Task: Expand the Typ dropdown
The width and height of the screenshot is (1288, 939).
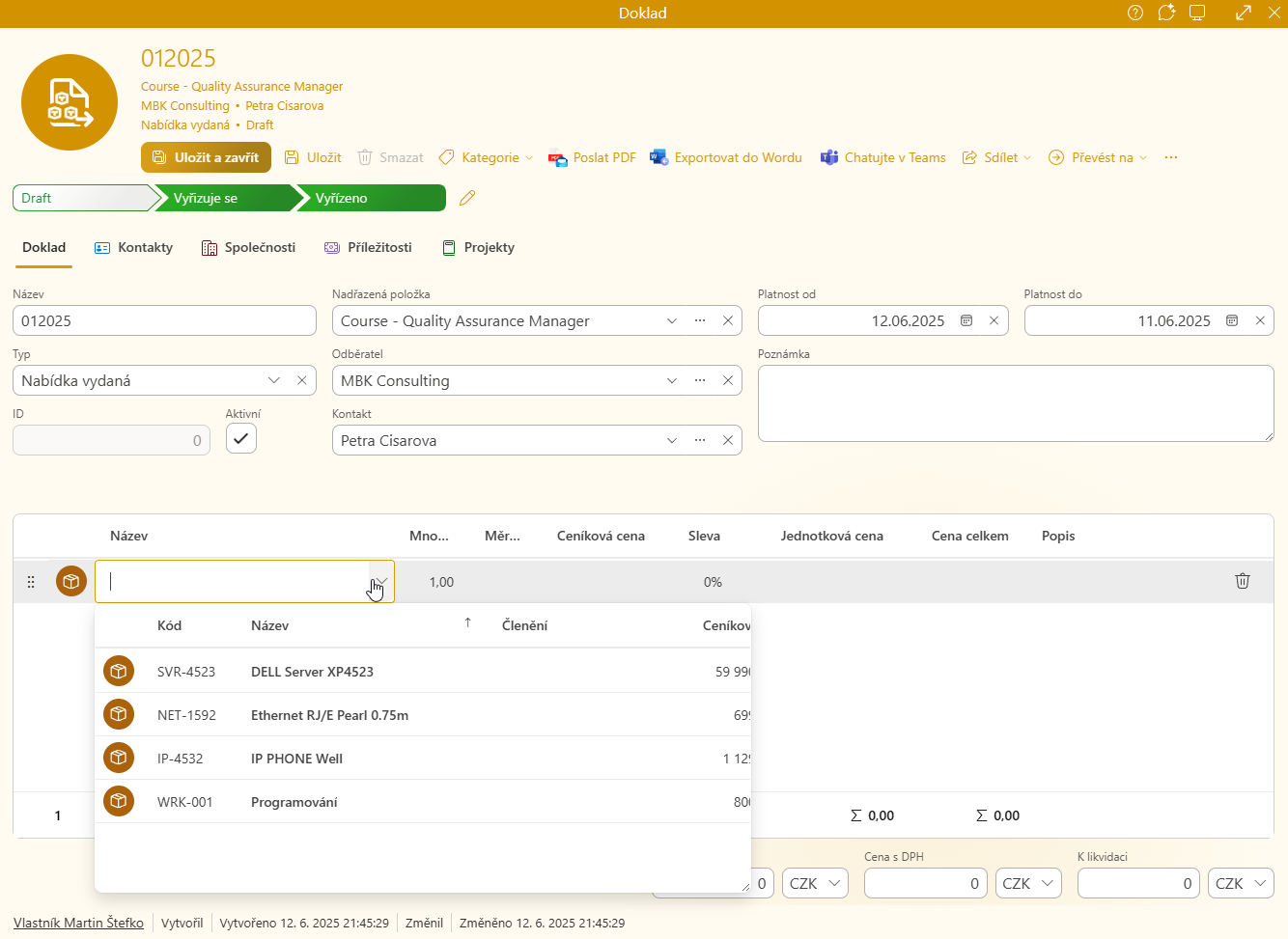Action: [274, 380]
